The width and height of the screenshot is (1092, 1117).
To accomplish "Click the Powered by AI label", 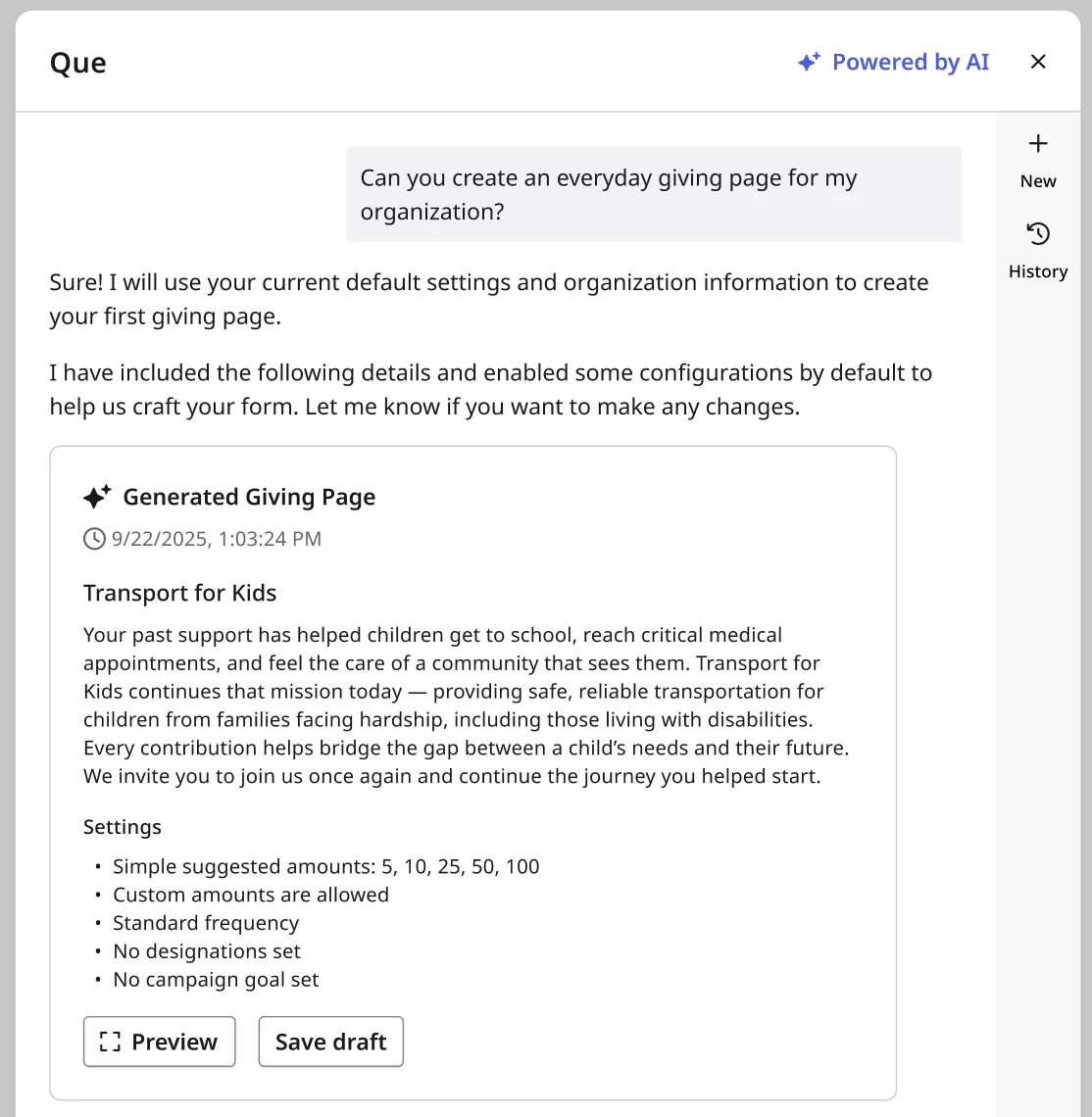I will click(x=910, y=63).
